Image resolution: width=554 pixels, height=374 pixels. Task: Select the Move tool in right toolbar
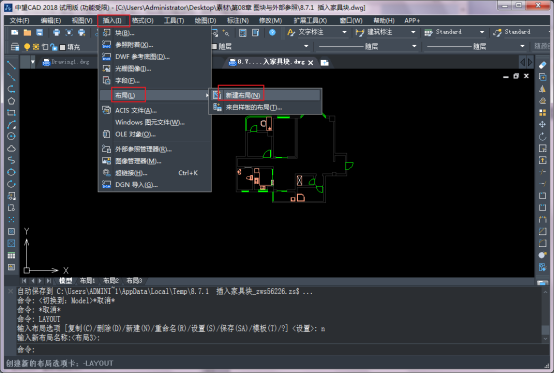pyautogui.click(x=542, y=124)
